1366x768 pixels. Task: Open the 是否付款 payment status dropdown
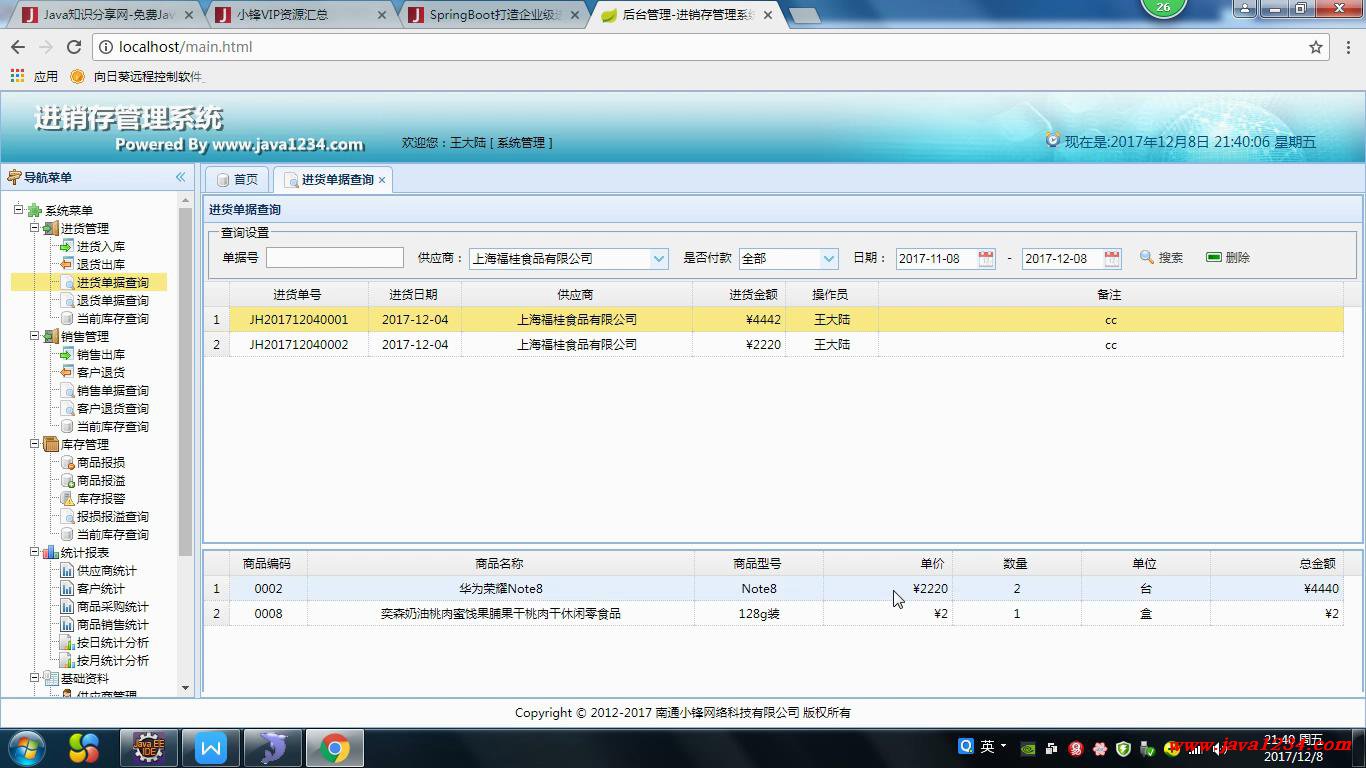[x=829, y=258]
